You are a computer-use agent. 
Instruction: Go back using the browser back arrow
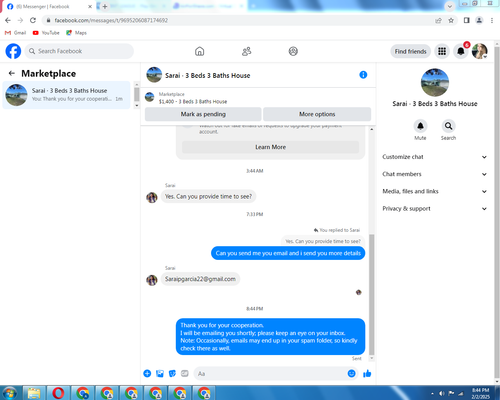(8, 20)
